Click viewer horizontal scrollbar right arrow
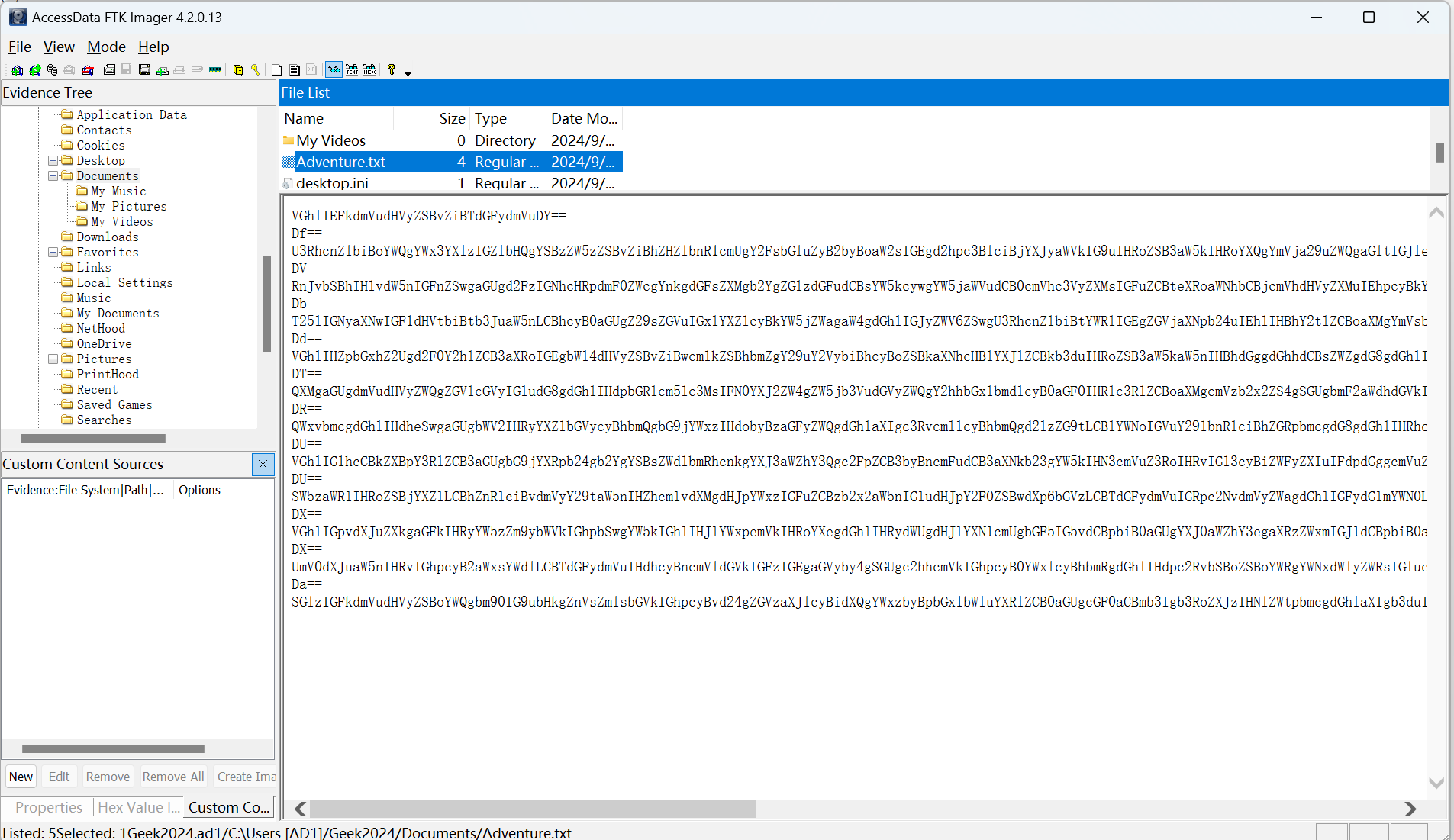 coord(1410,809)
